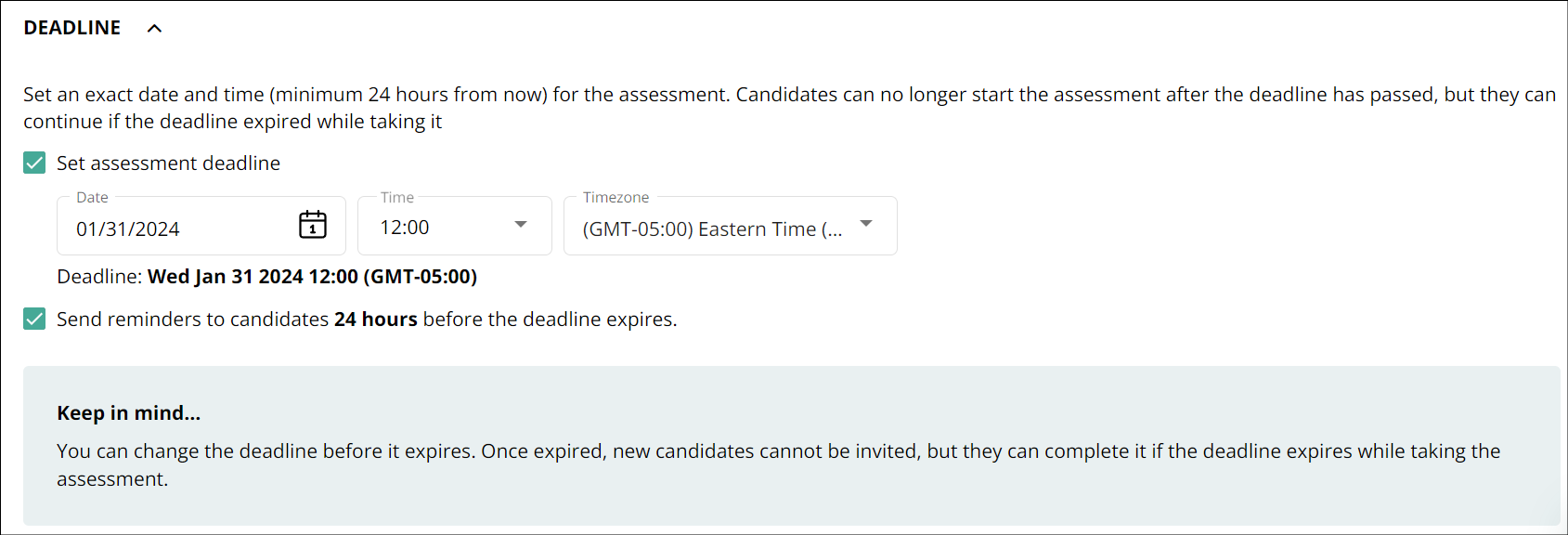The width and height of the screenshot is (1568, 535).
Task: Click the 24 hours bold reminder text
Action: coord(376,320)
